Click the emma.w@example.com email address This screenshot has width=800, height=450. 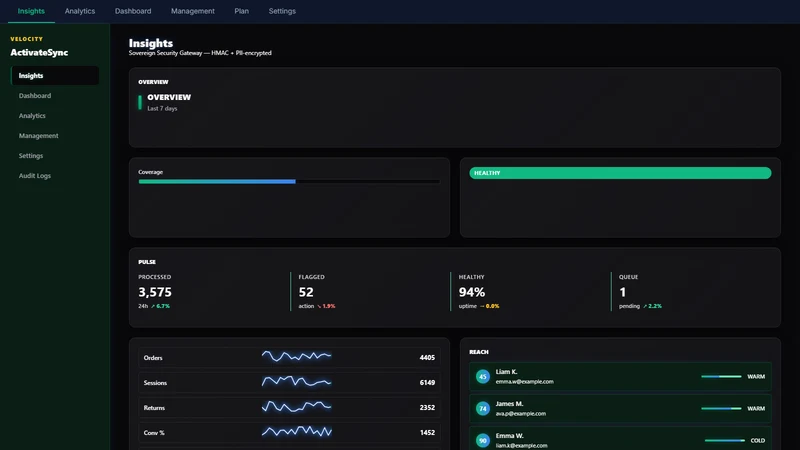click(x=524, y=382)
